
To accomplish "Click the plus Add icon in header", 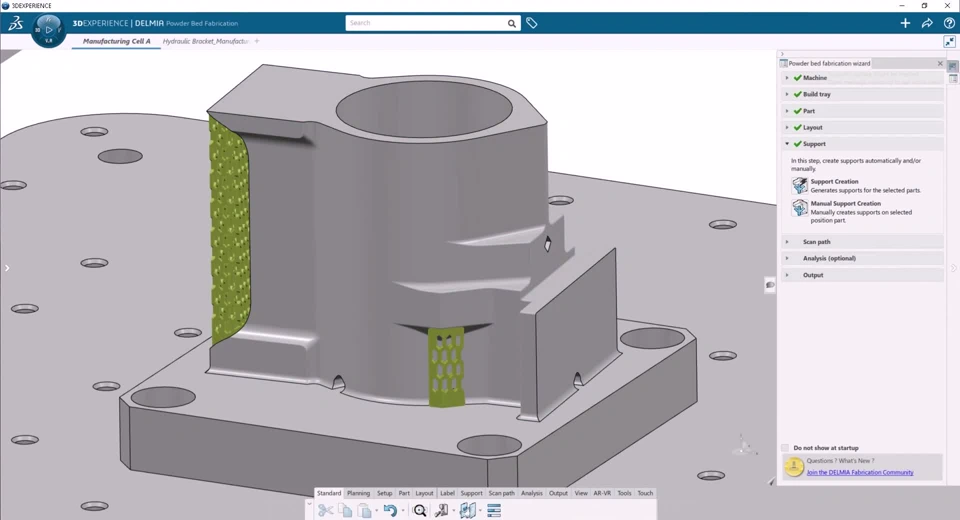I will 905,23.
